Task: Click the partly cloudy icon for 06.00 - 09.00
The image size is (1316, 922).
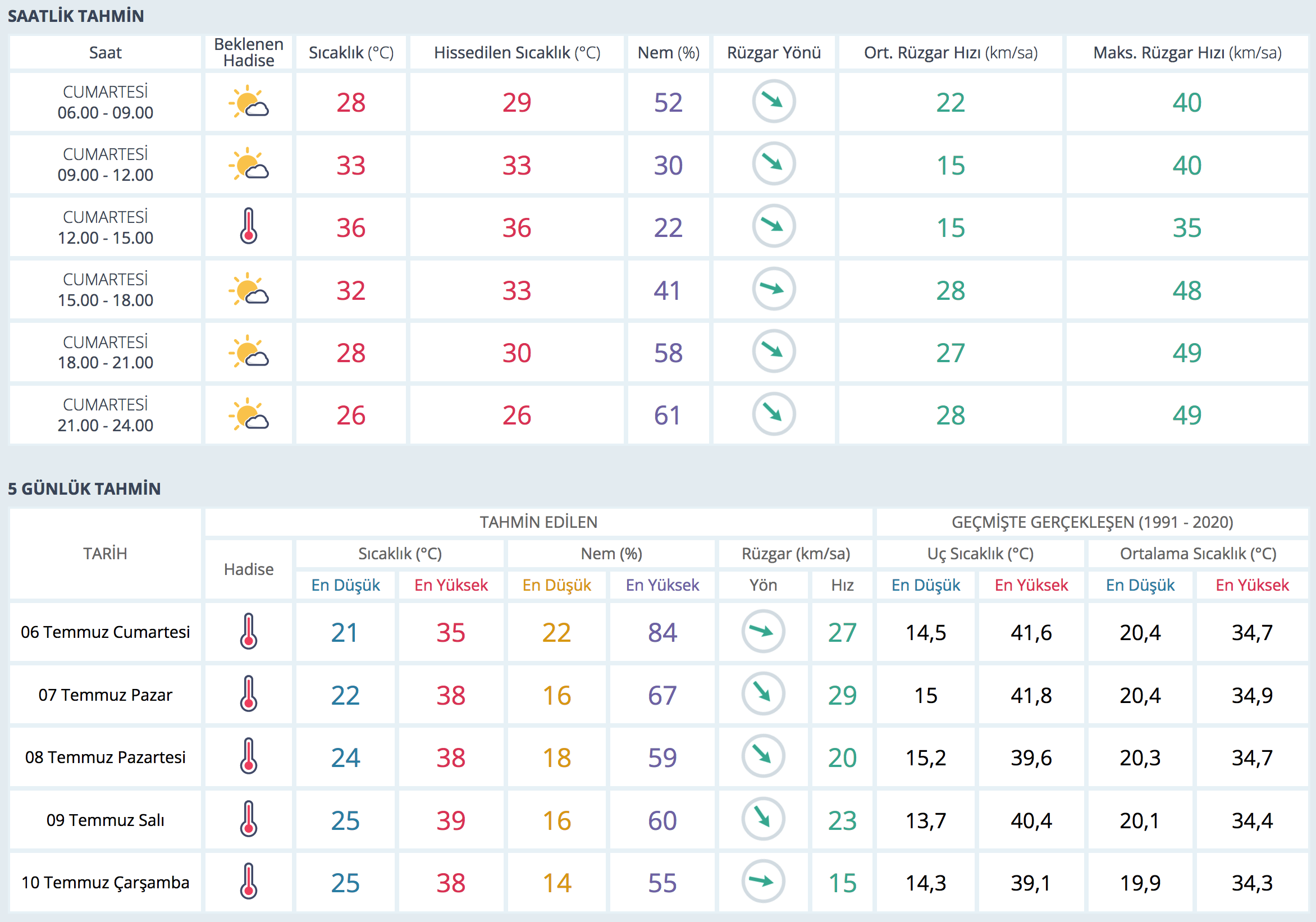Action: point(248,102)
